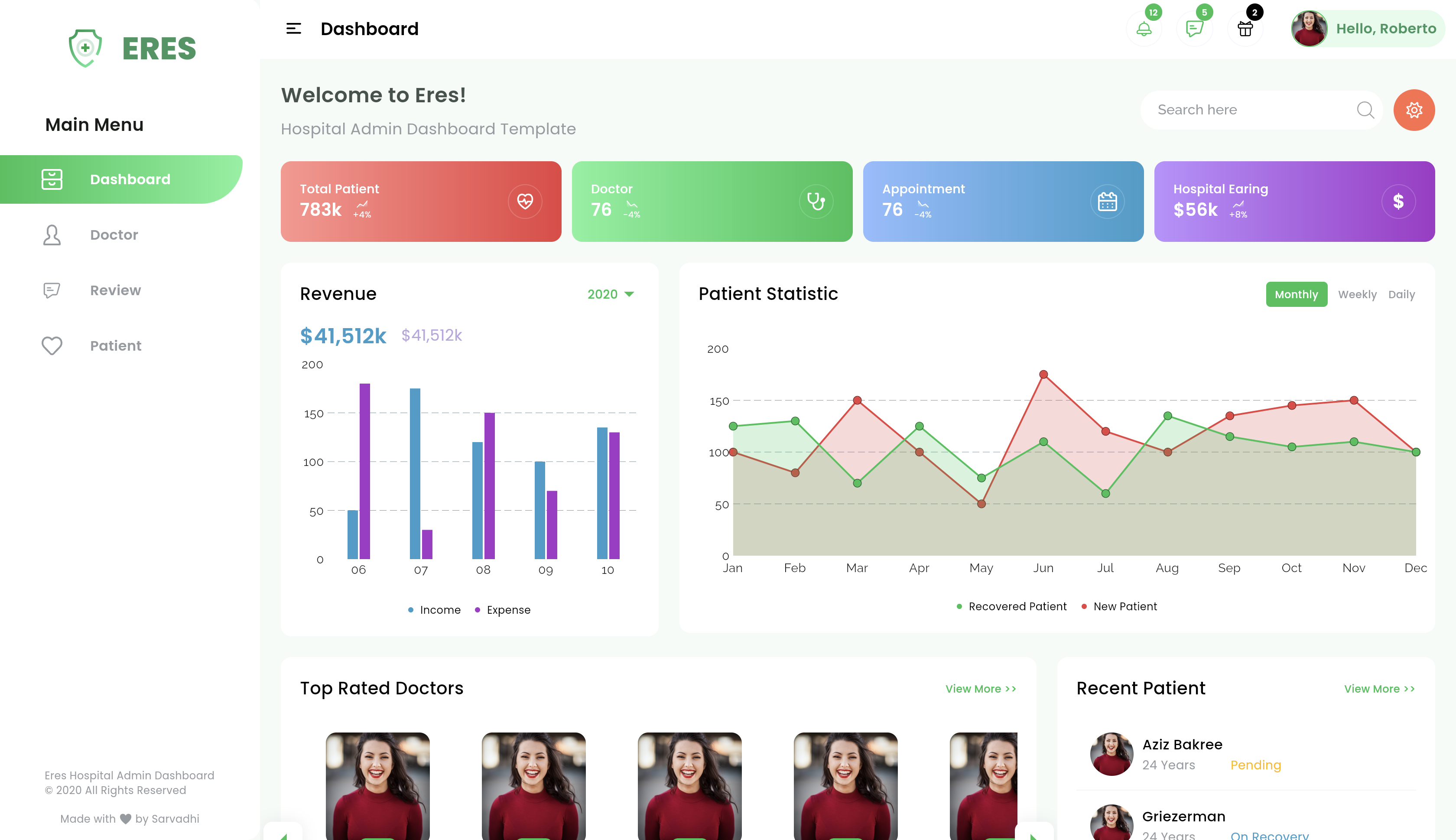1456x840 pixels.
Task: Open the Review section from sidebar
Action: pos(115,290)
